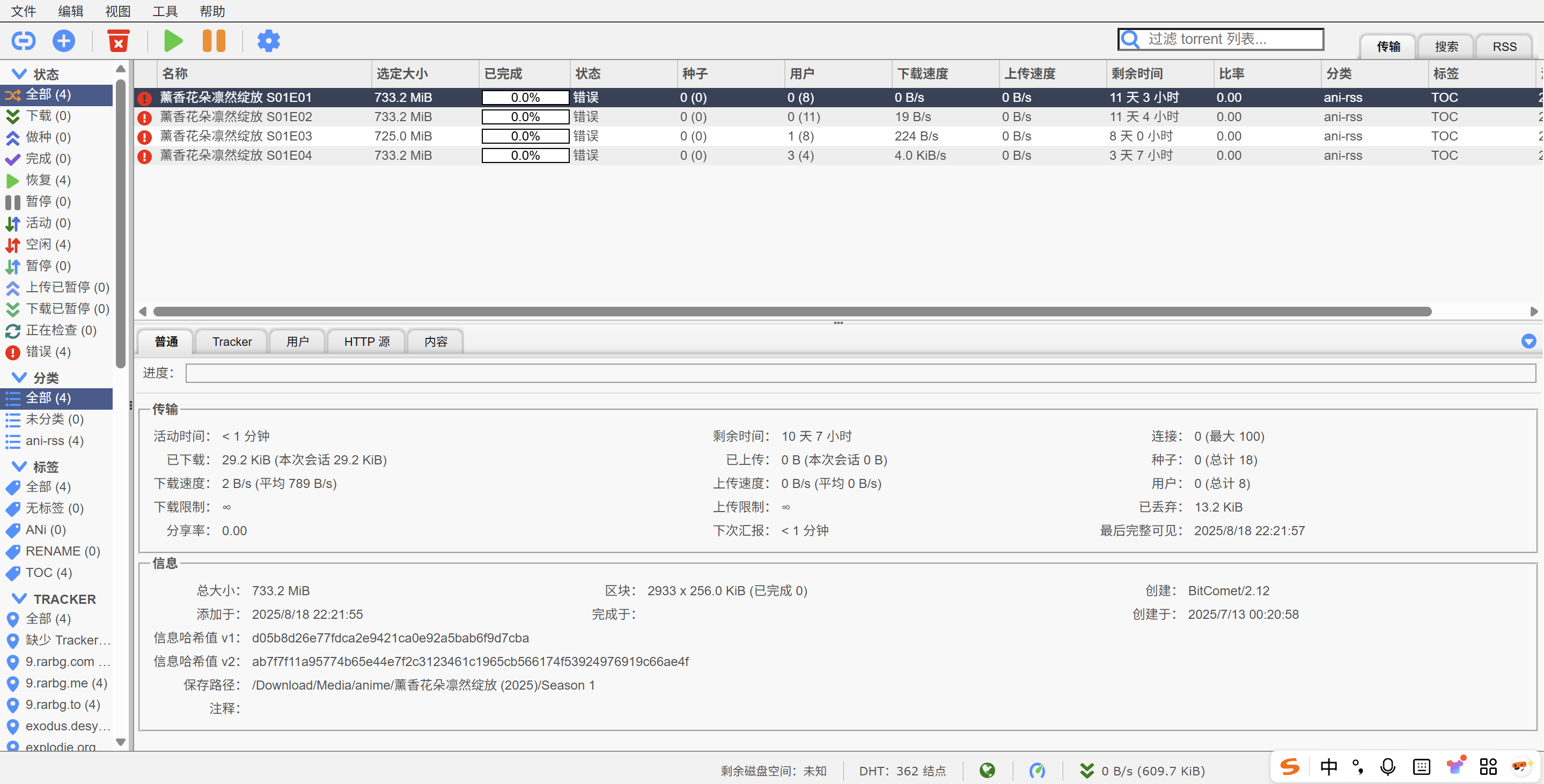The image size is (1544, 784).
Task: Click the blue collapse arrow of details panel
Action: (1528, 341)
